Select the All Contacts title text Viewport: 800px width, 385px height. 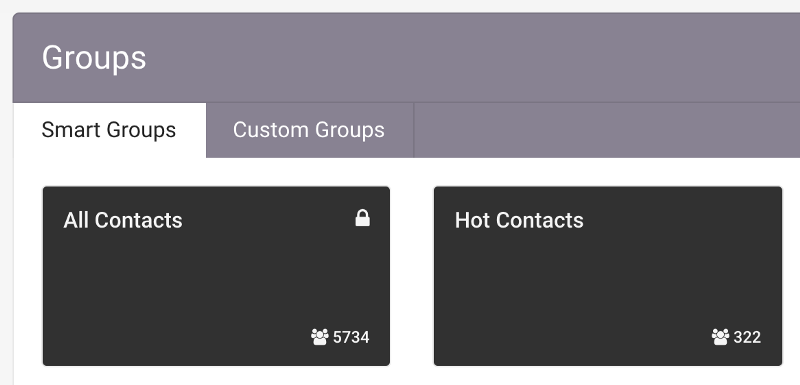click(123, 220)
